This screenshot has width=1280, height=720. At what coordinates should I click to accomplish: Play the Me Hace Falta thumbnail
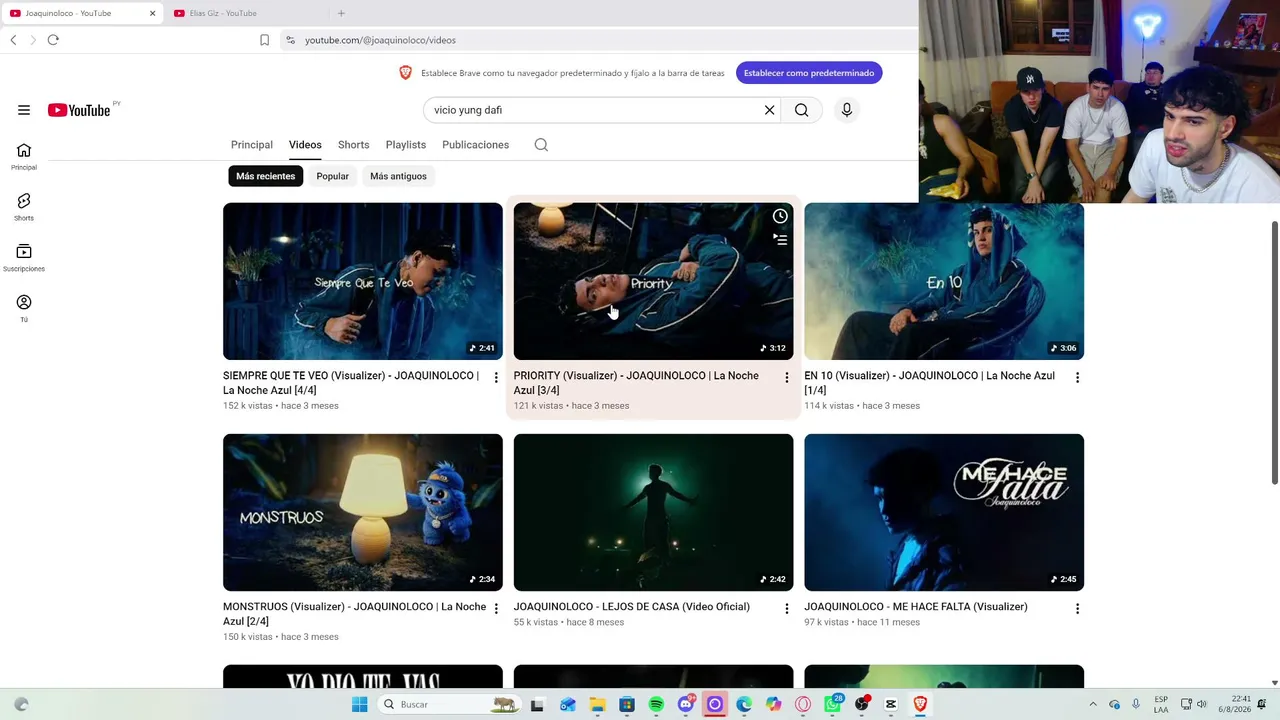pos(944,512)
